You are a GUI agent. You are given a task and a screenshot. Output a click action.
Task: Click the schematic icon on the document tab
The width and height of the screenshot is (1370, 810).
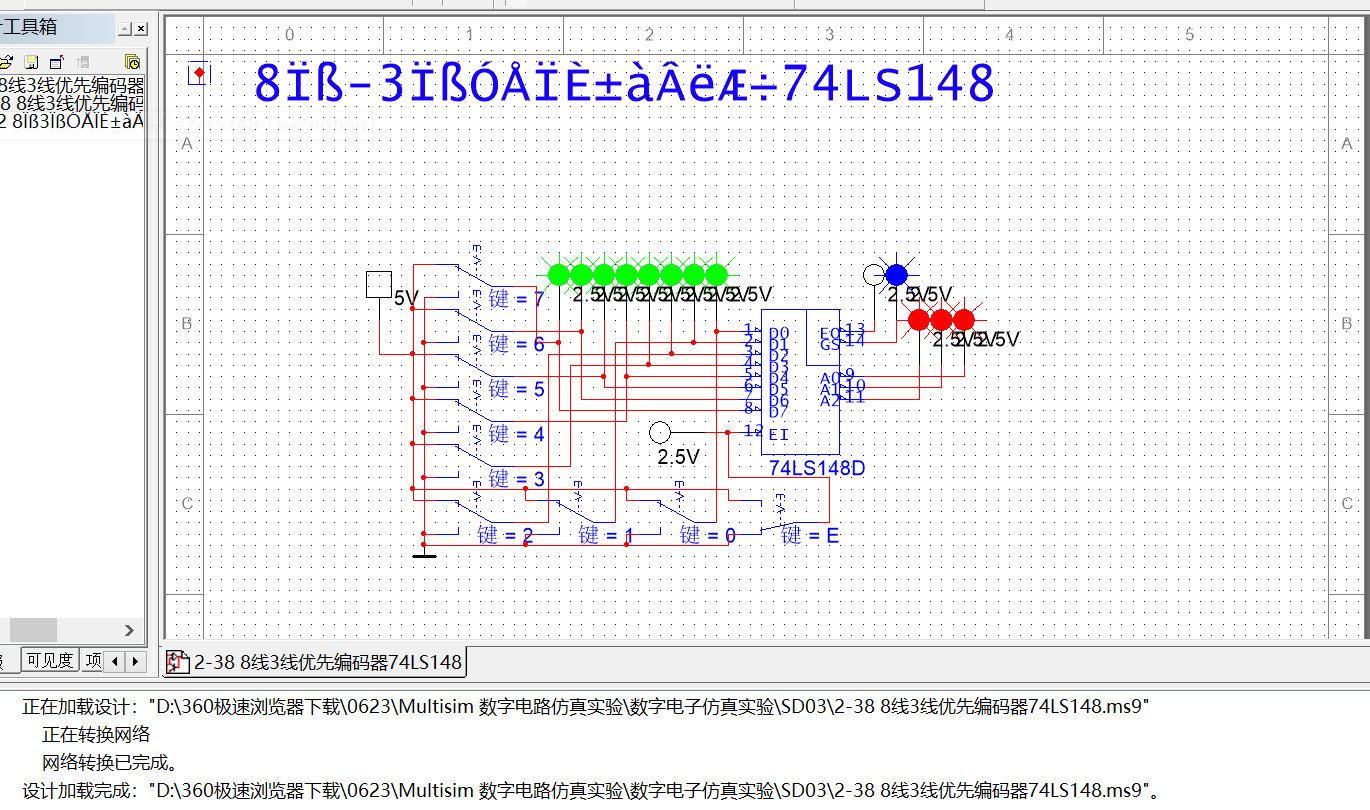tap(178, 662)
